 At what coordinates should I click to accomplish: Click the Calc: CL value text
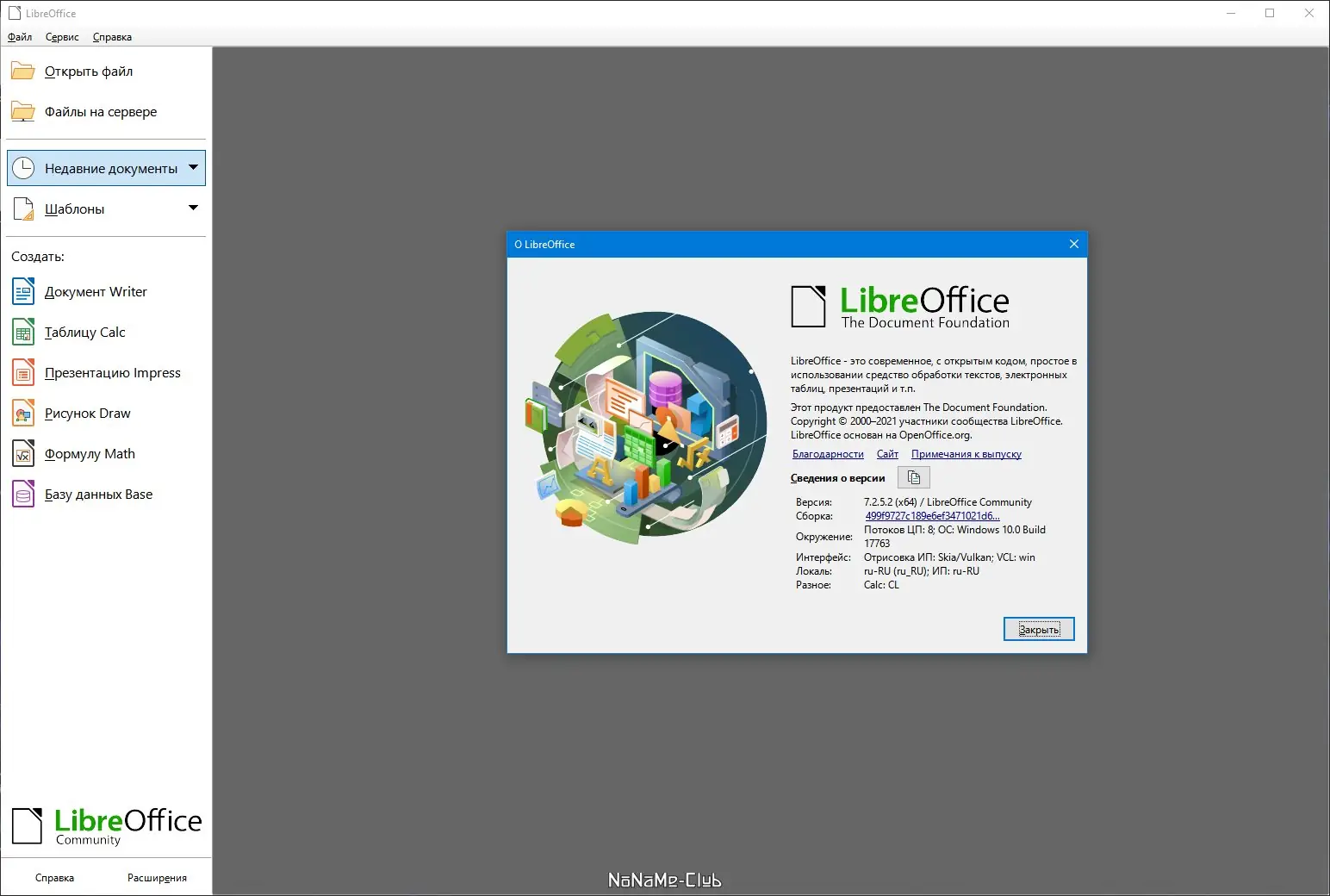(x=881, y=585)
